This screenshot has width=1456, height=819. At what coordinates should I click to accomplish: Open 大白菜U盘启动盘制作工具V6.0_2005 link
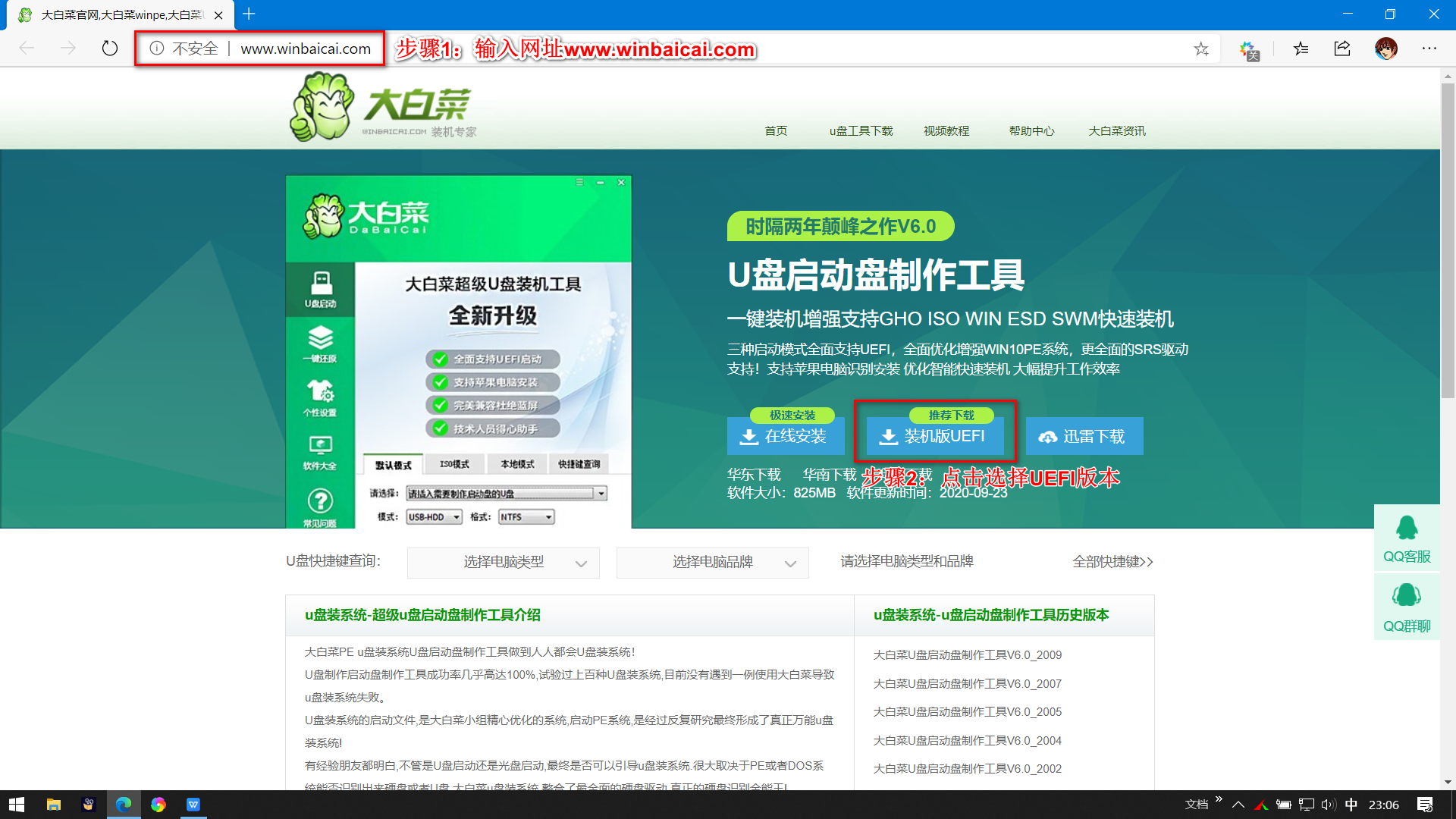pyautogui.click(x=967, y=712)
